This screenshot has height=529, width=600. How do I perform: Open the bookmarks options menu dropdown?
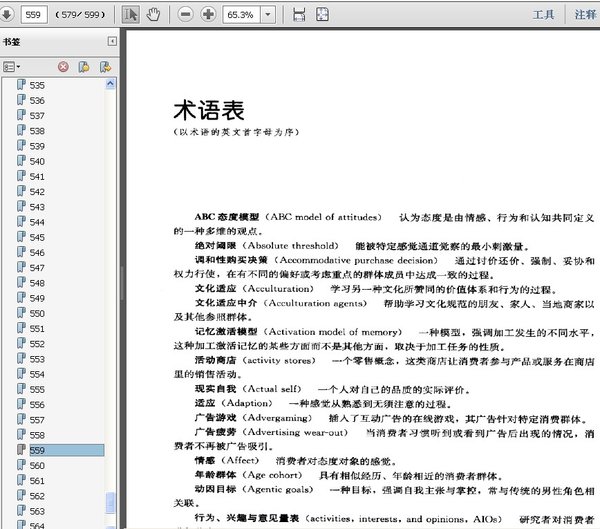(x=12, y=67)
